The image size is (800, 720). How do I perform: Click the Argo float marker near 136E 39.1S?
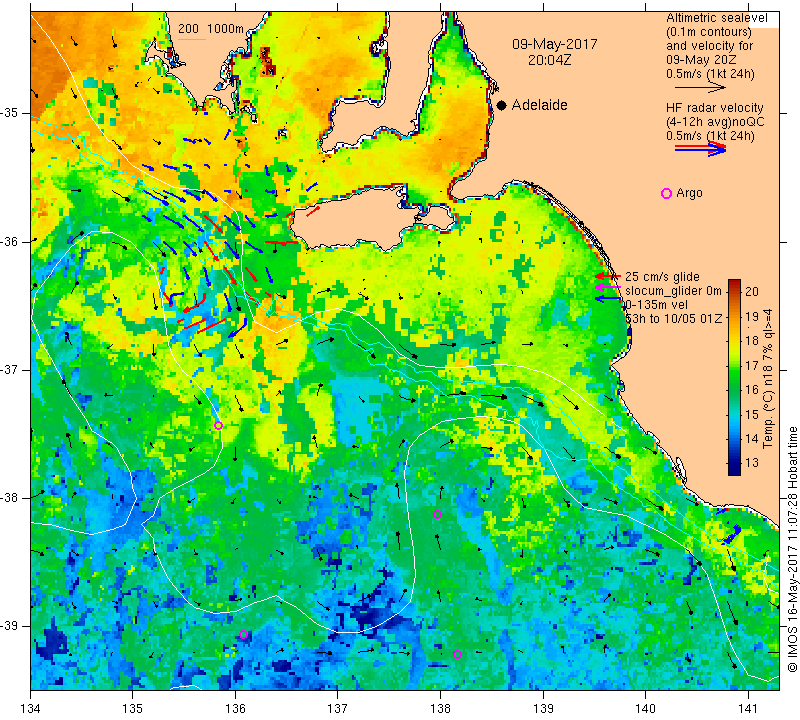pos(243,635)
